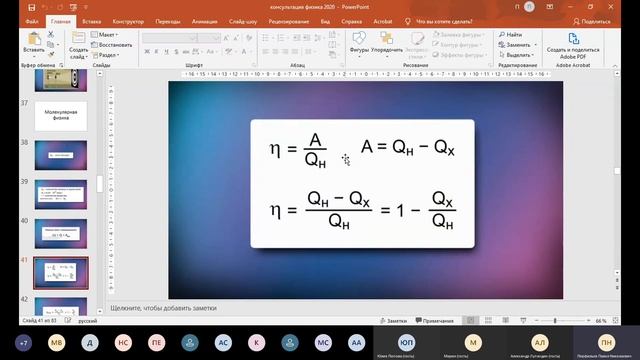The width and height of the screenshot is (640, 360).
Task: Save the presentation with the floppy icon
Action: (x=31, y=7)
